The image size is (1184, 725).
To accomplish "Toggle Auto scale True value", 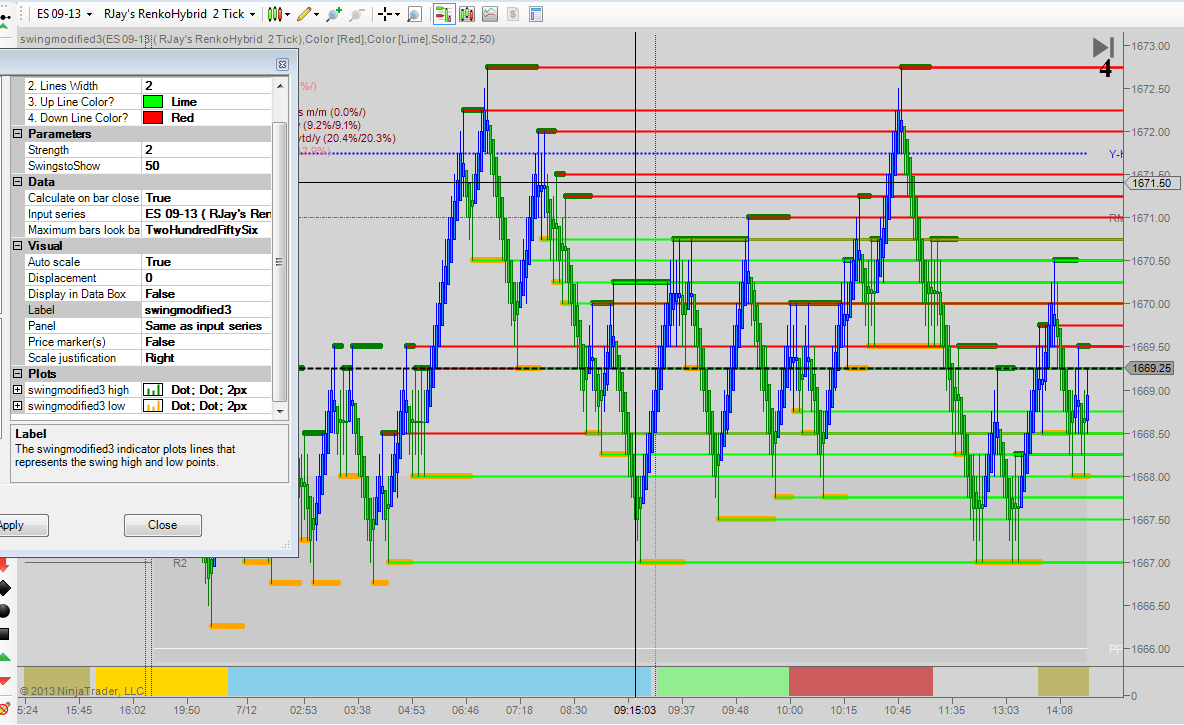I will coord(206,262).
